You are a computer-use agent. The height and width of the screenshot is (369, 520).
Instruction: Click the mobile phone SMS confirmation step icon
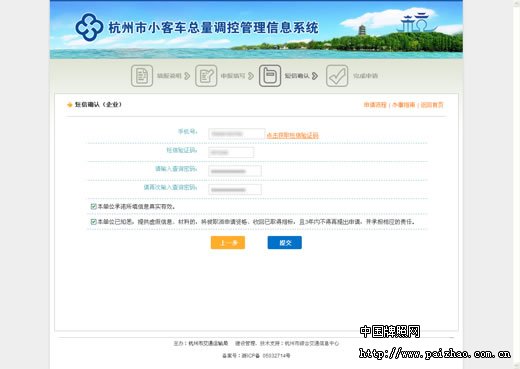coord(270,76)
